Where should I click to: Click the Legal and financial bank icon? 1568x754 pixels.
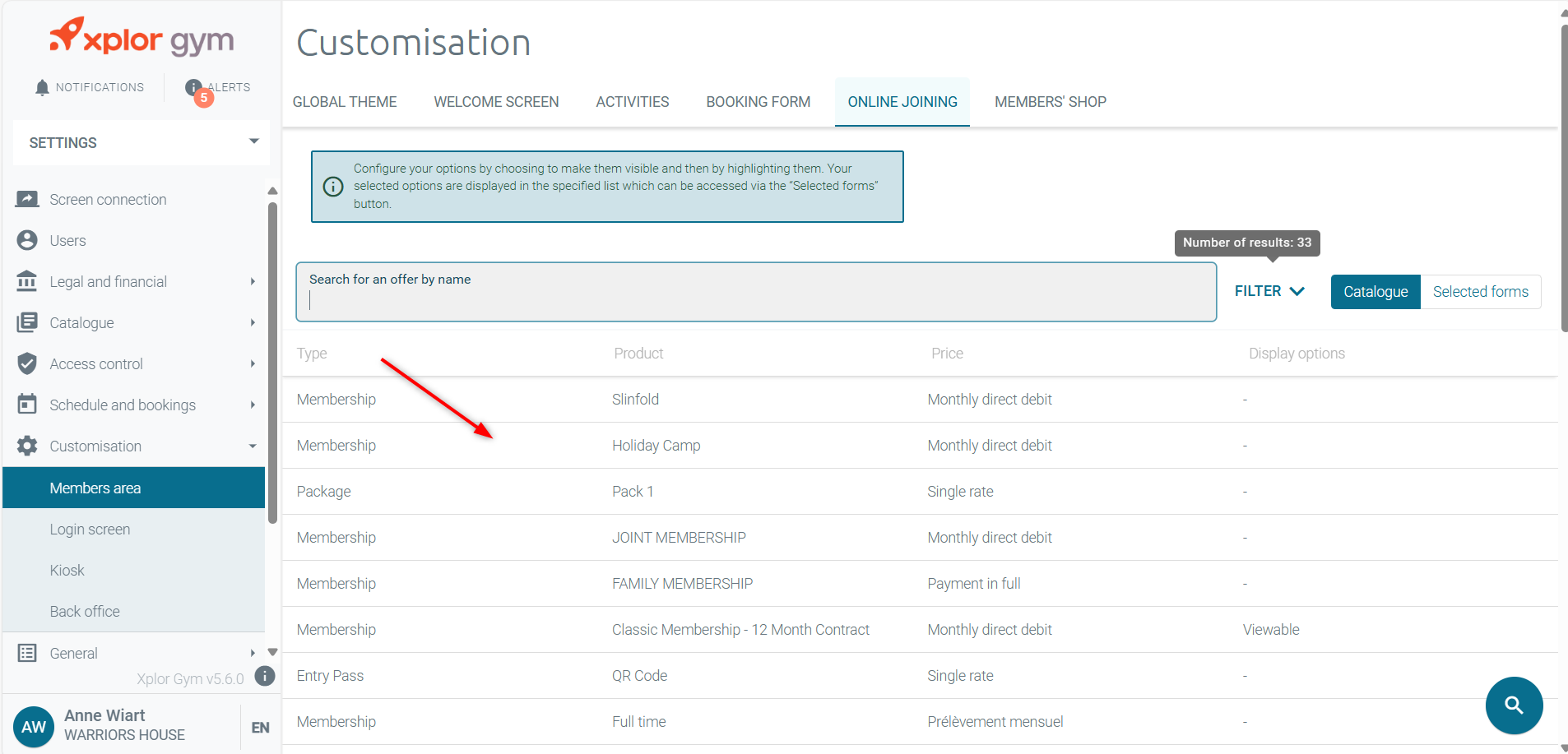click(x=27, y=281)
